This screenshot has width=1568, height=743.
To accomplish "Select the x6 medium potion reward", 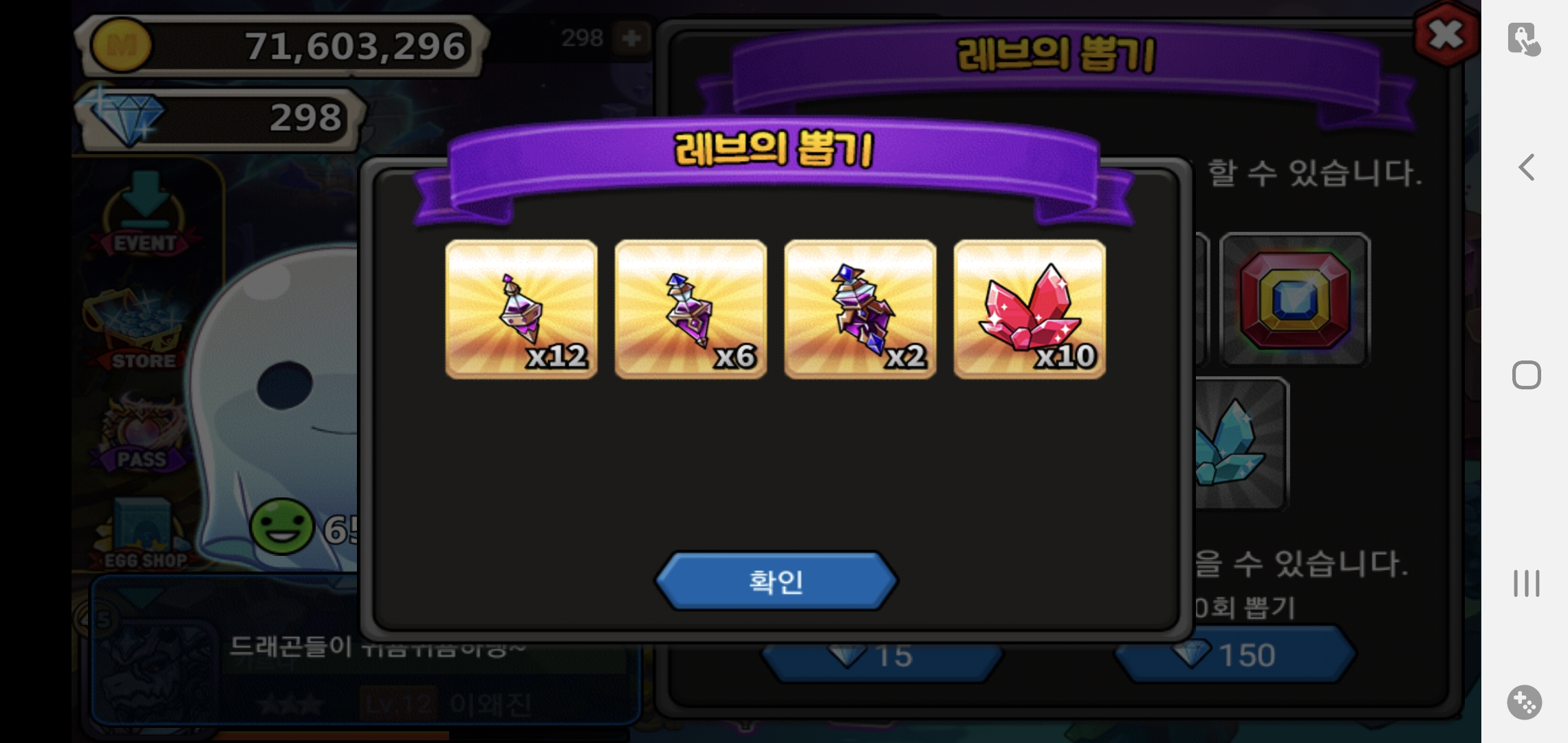I will [690, 309].
